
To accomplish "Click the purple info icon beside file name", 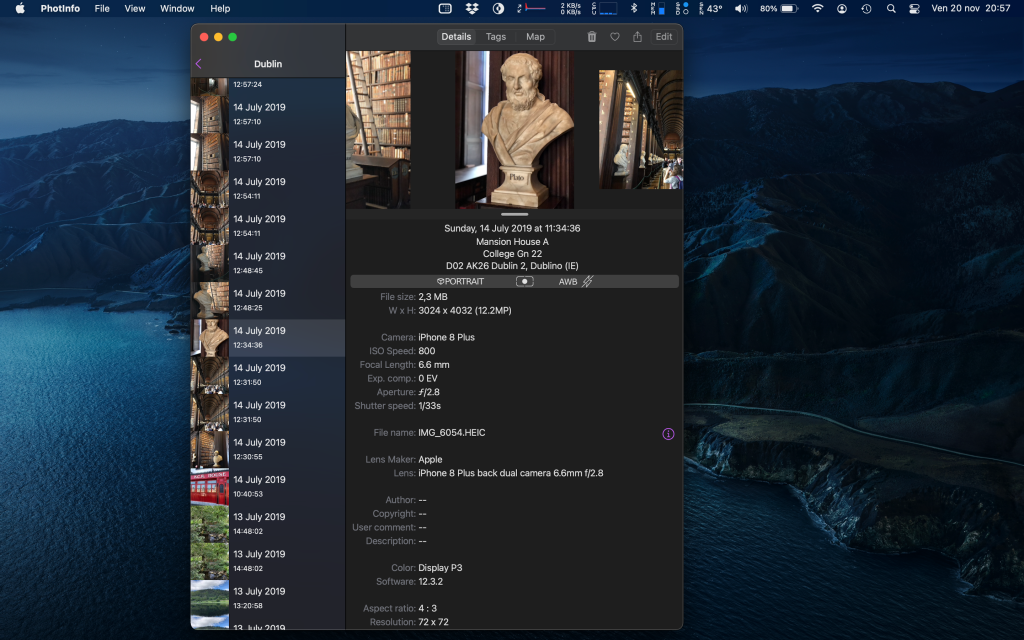I will [x=668, y=433].
